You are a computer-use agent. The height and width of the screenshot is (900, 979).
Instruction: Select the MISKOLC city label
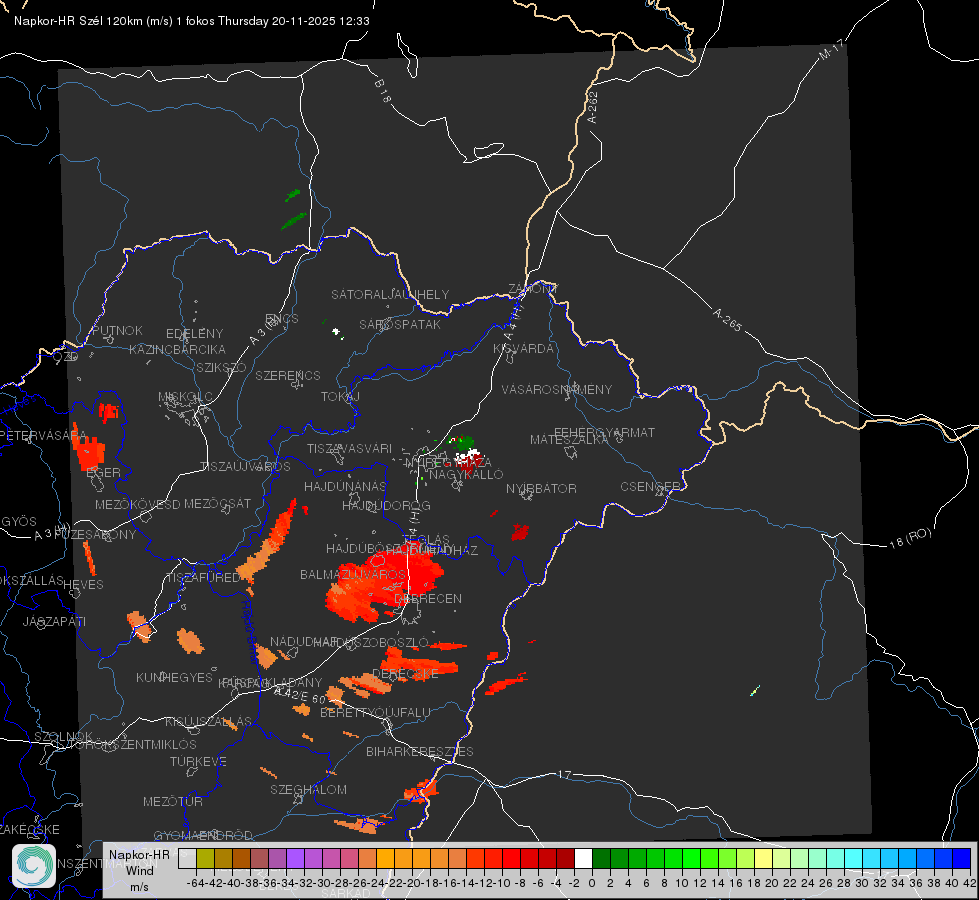pyautogui.click(x=185, y=397)
